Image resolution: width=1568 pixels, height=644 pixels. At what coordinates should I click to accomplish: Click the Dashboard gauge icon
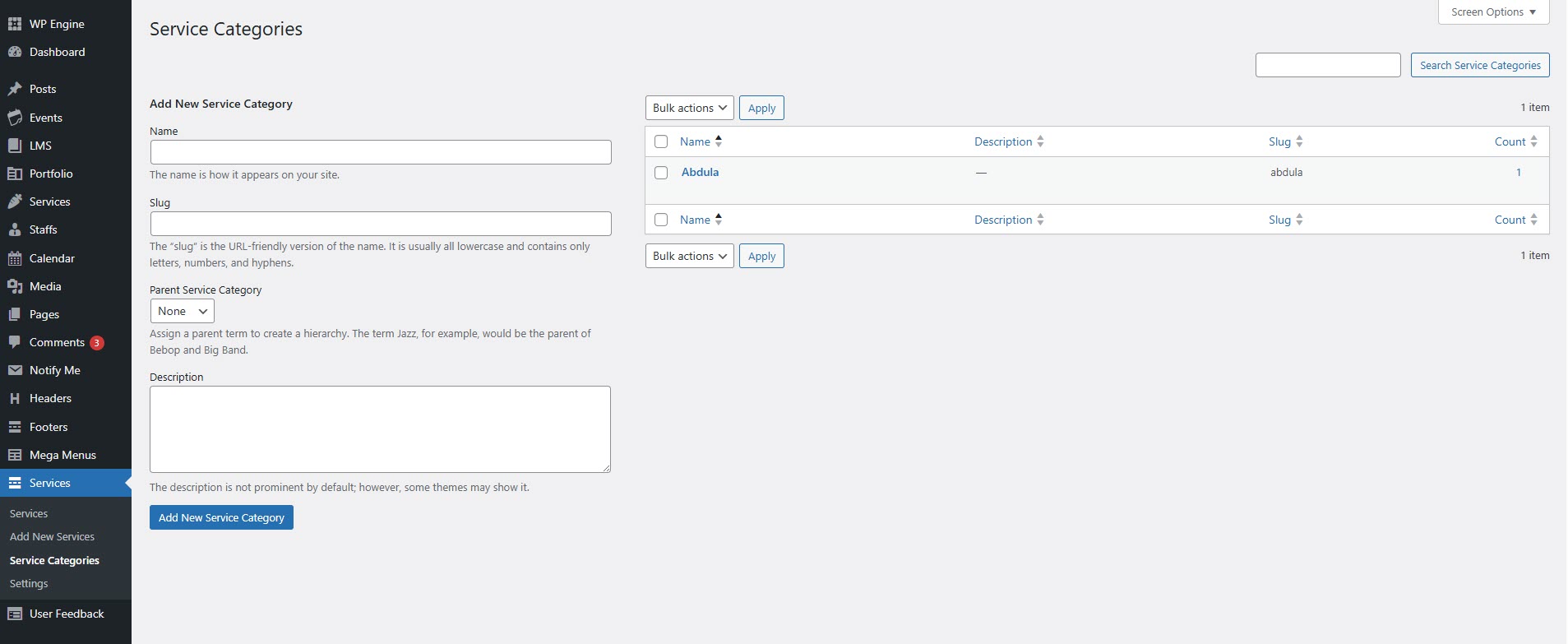click(15, 52)
